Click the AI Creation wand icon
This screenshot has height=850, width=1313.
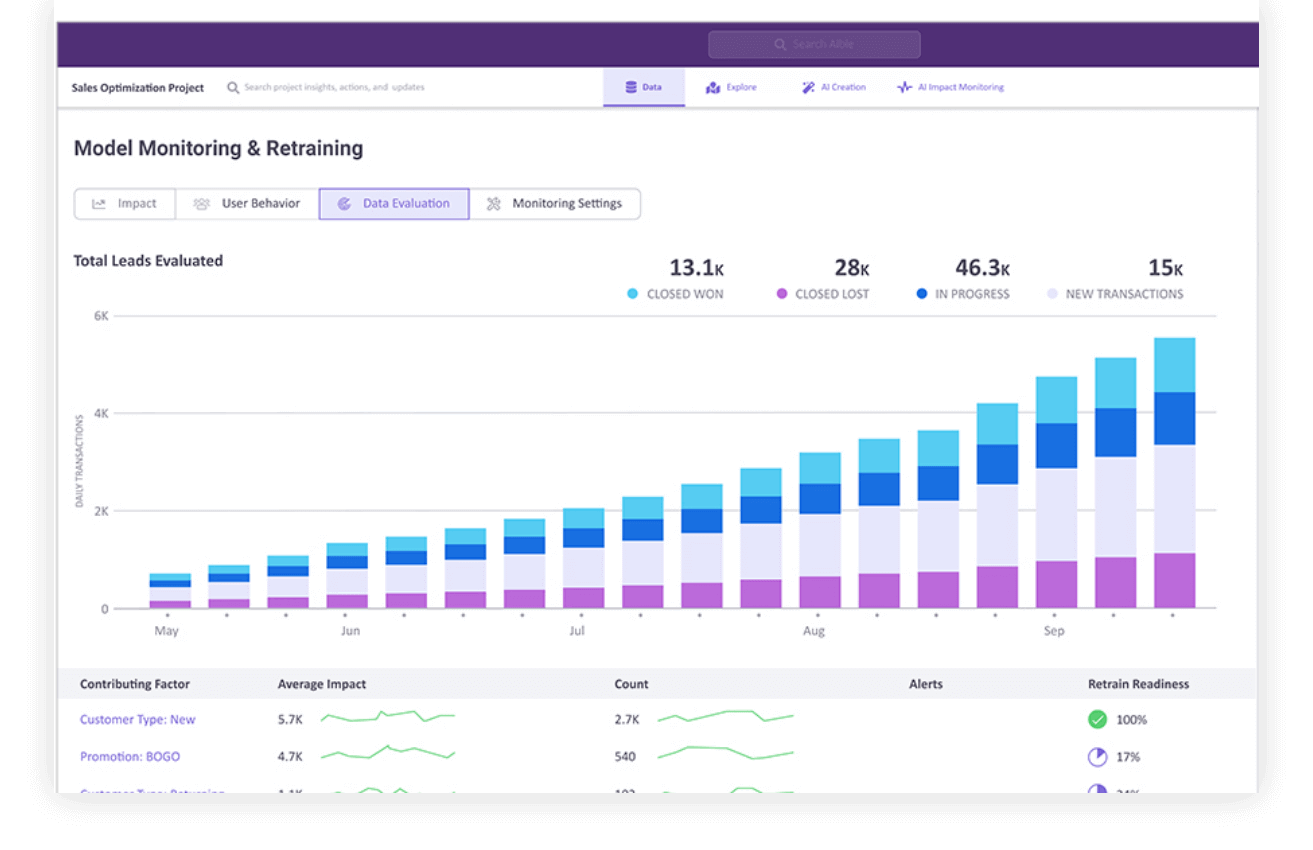tap(808, 88)
